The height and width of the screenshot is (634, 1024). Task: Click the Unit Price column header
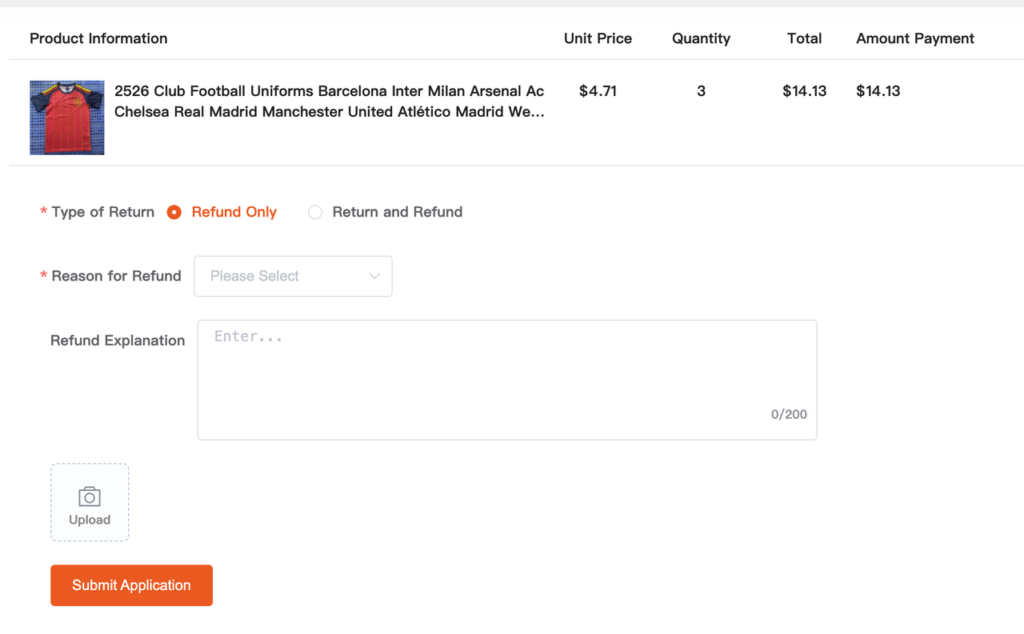[x=598, y=39]
